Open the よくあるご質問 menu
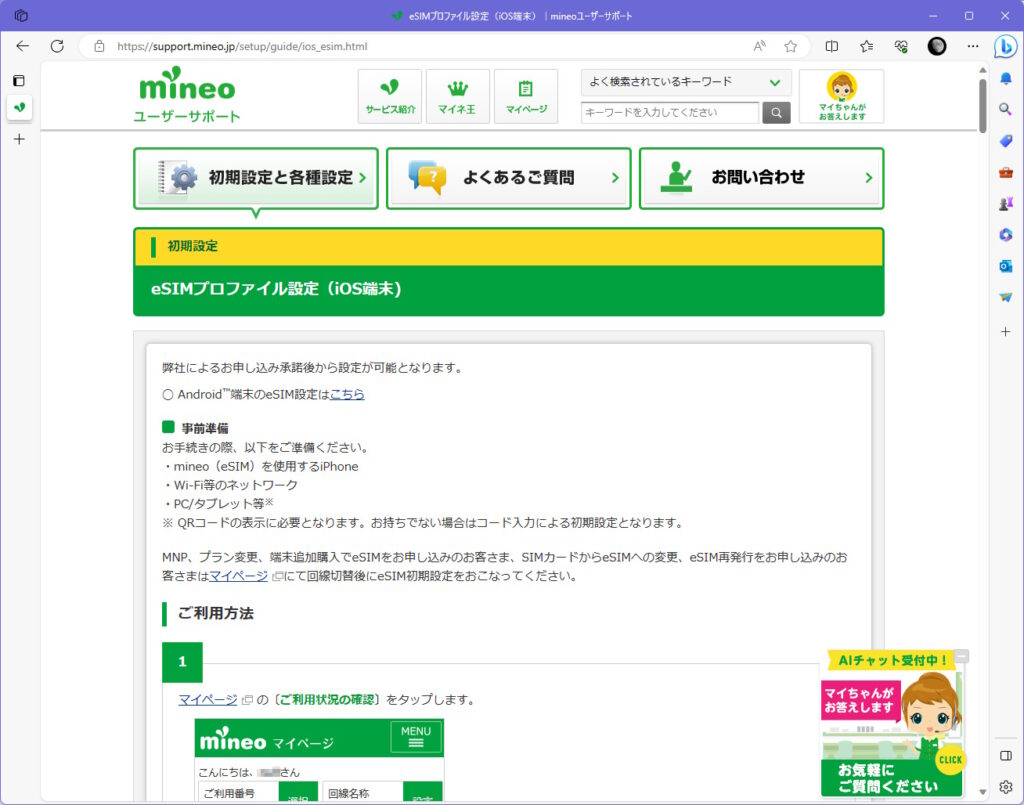Image resolution: width=1024 pixels, height=805 pixels. [509, 178]
